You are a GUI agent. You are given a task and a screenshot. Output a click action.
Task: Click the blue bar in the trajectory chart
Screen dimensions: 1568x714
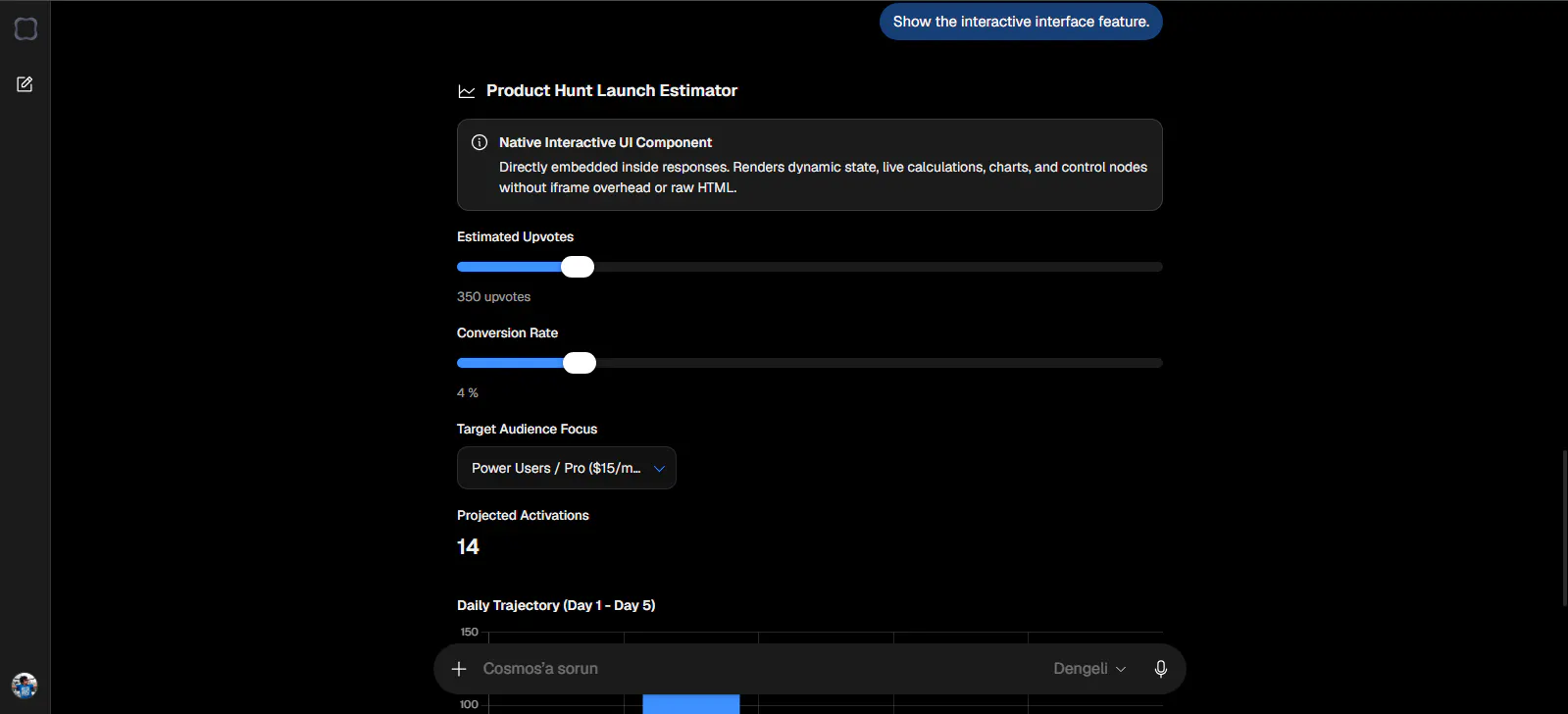(691, 704)
